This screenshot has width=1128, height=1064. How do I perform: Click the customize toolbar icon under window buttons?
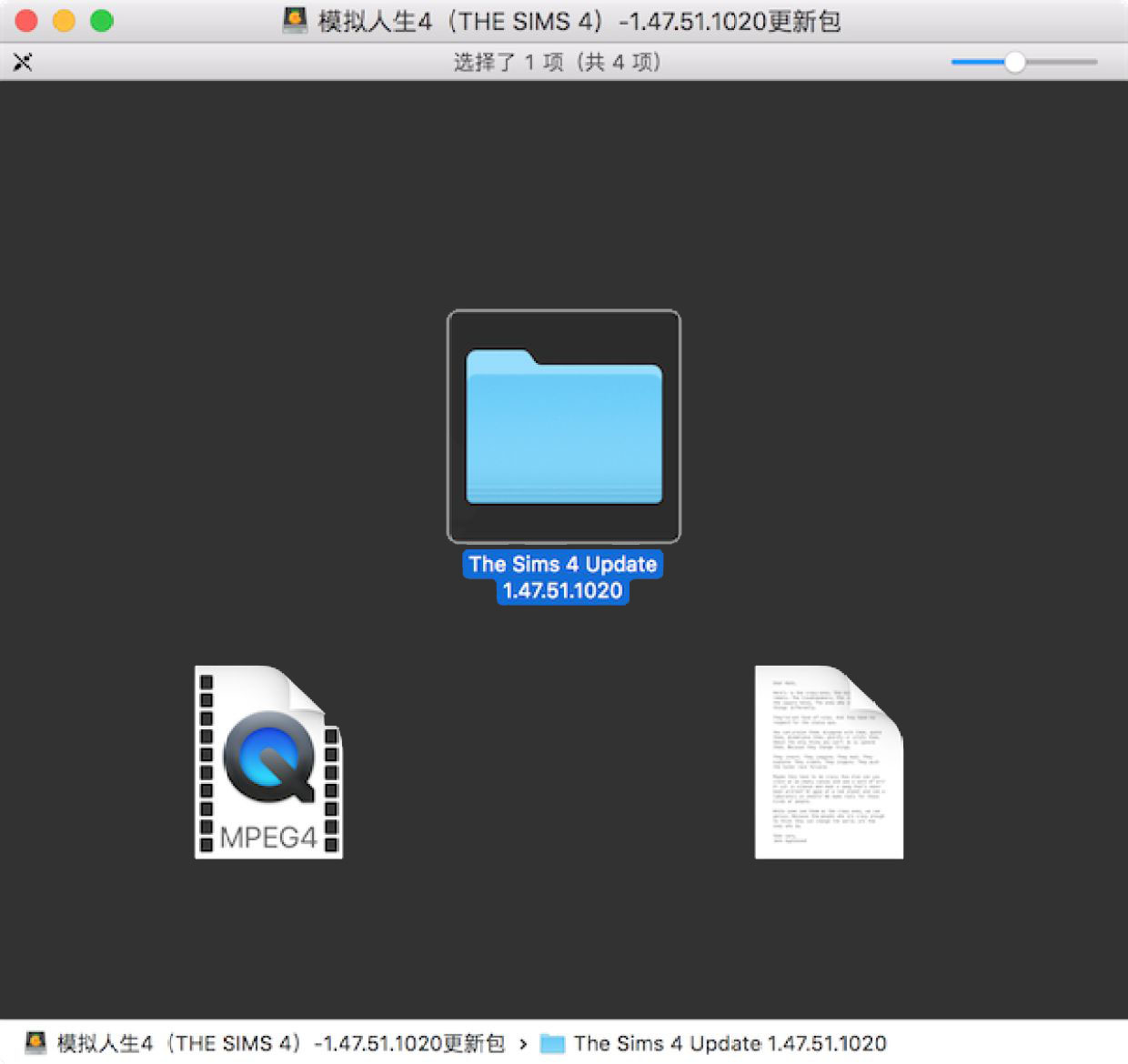tap(23, 62)
